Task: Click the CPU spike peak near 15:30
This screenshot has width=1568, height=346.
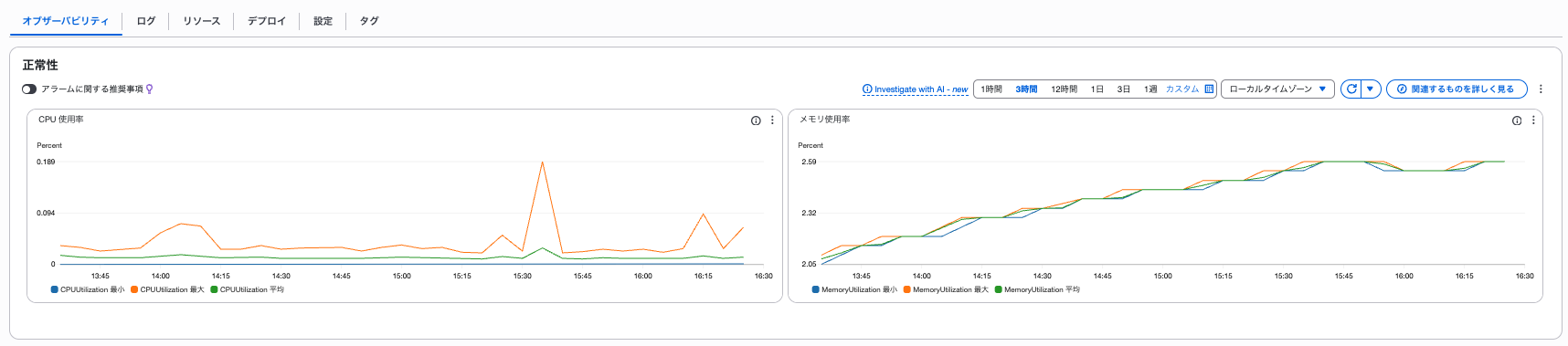Action: coord(542,163)
